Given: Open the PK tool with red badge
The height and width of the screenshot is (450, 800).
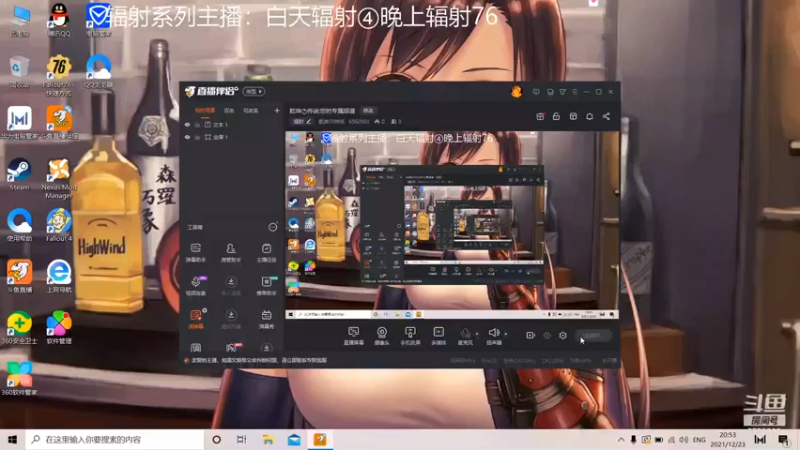Looking at the screenshot, I should click(231, 348).
